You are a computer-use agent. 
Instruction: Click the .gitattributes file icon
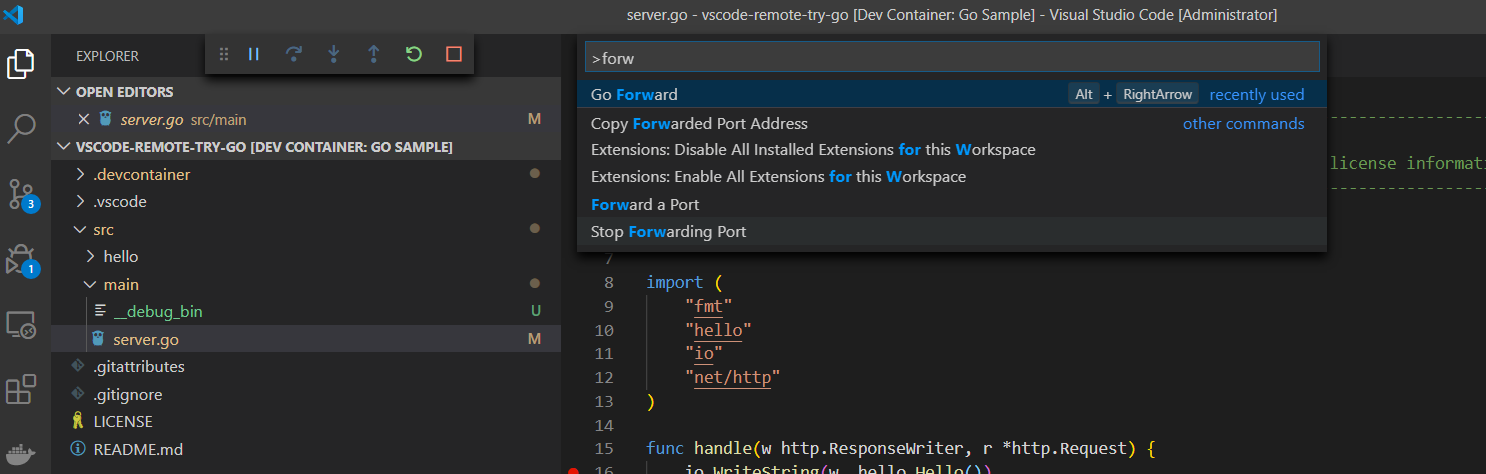tap(79, 366)
